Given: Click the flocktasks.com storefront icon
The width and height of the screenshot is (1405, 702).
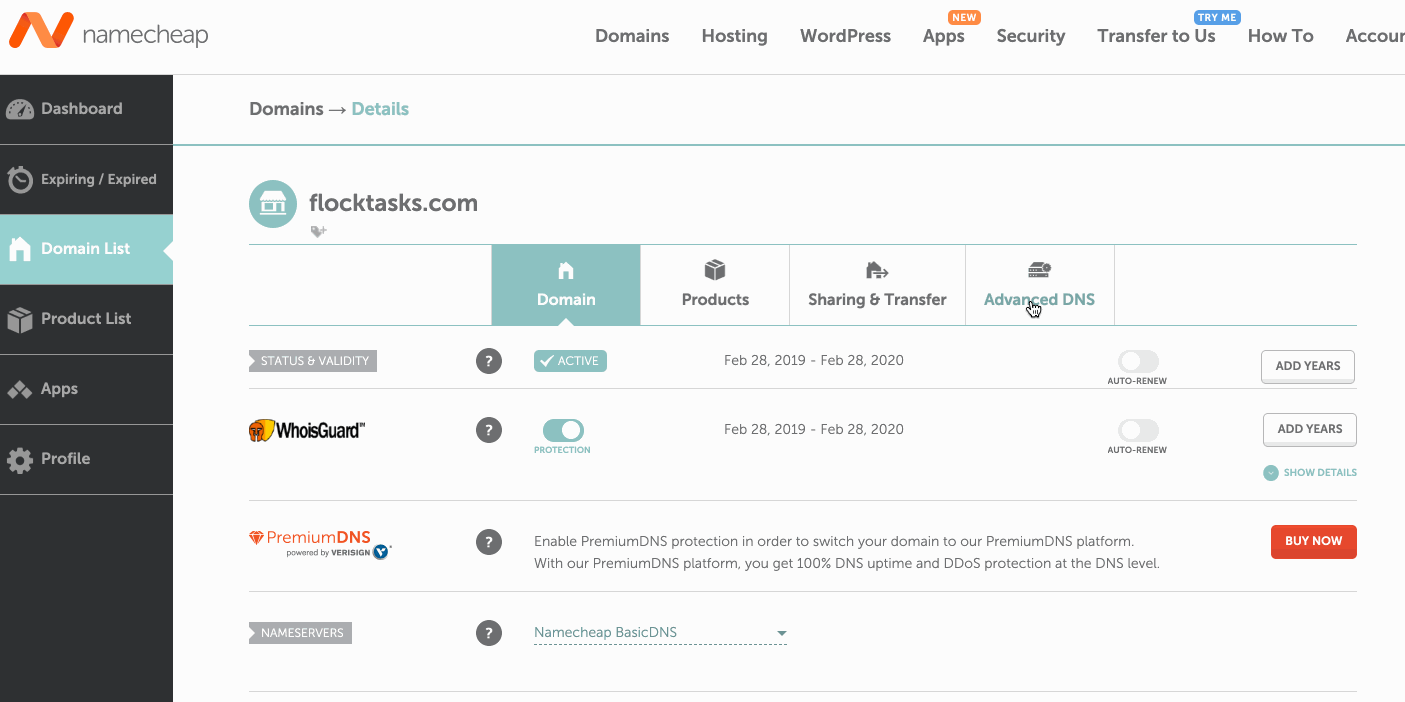Looking at the screenshot, I should click(x=273, y=204).
